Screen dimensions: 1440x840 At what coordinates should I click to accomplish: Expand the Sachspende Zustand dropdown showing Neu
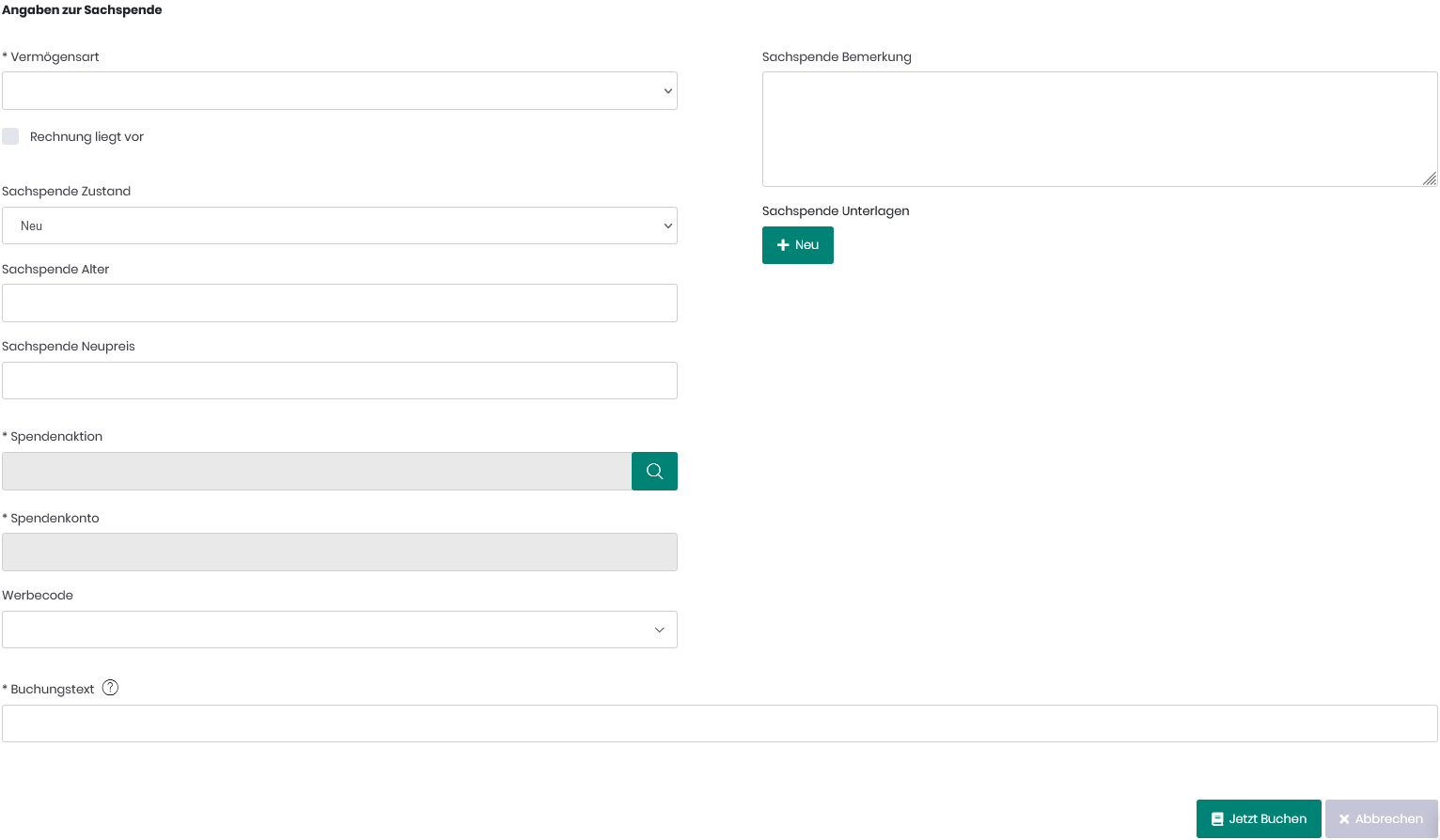pos(339,226)
